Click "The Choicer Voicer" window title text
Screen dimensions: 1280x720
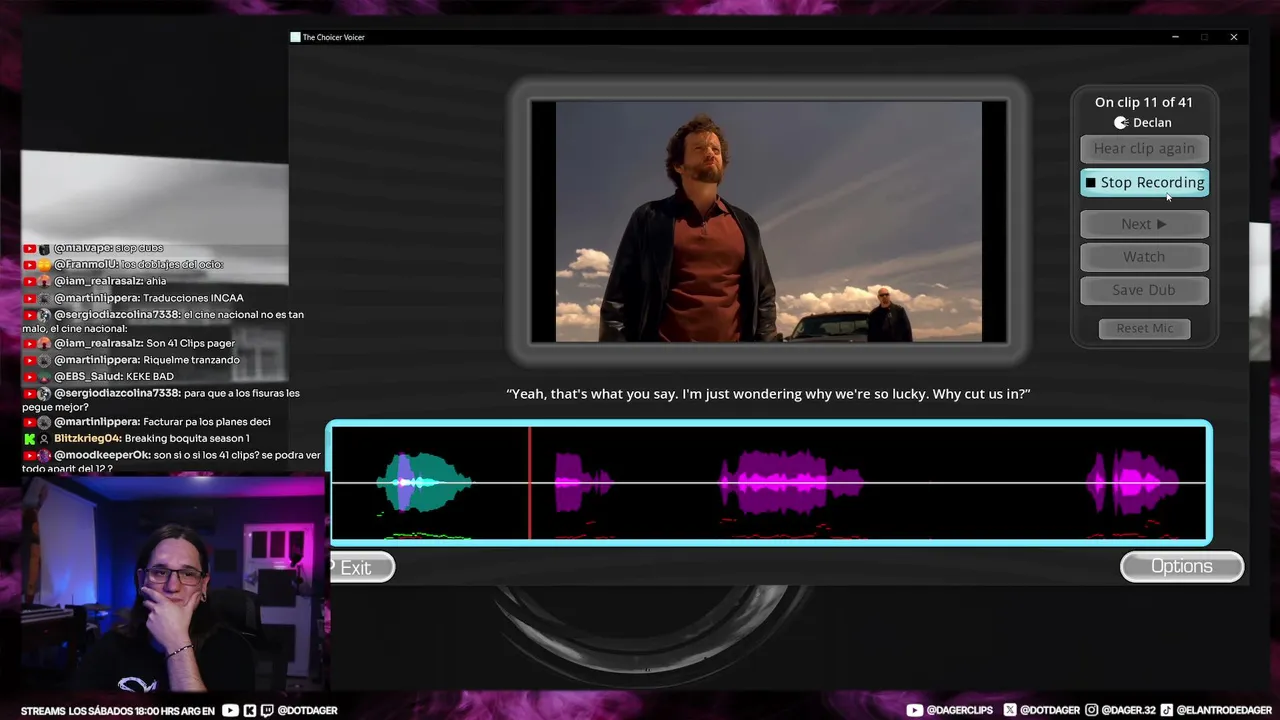(x=334, y=37)
